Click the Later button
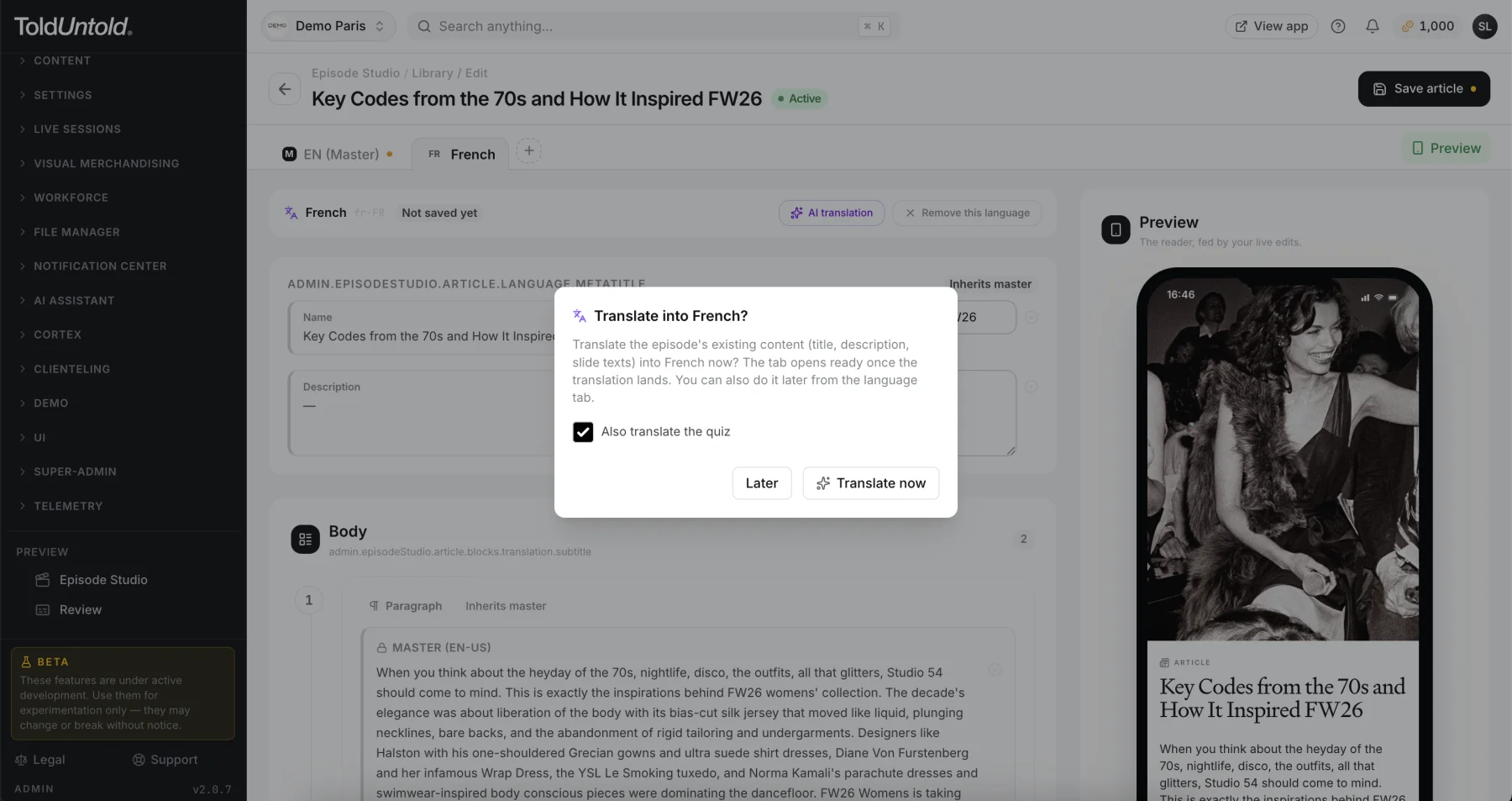This screenshot has height=801, width=1512. coord(762,483)
